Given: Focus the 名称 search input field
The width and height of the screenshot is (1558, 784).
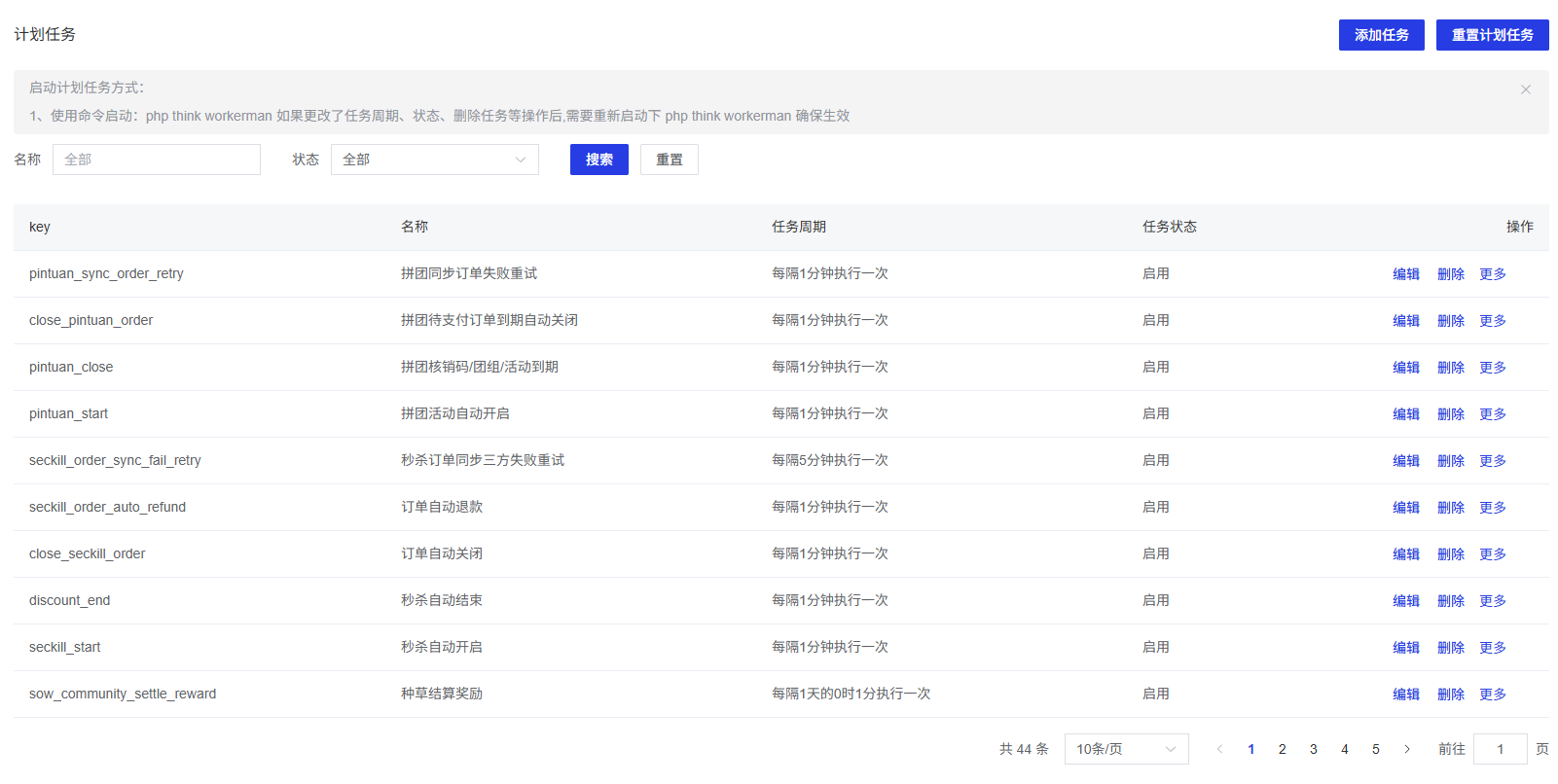Looking at the screenshot, I should click(157, 160).
